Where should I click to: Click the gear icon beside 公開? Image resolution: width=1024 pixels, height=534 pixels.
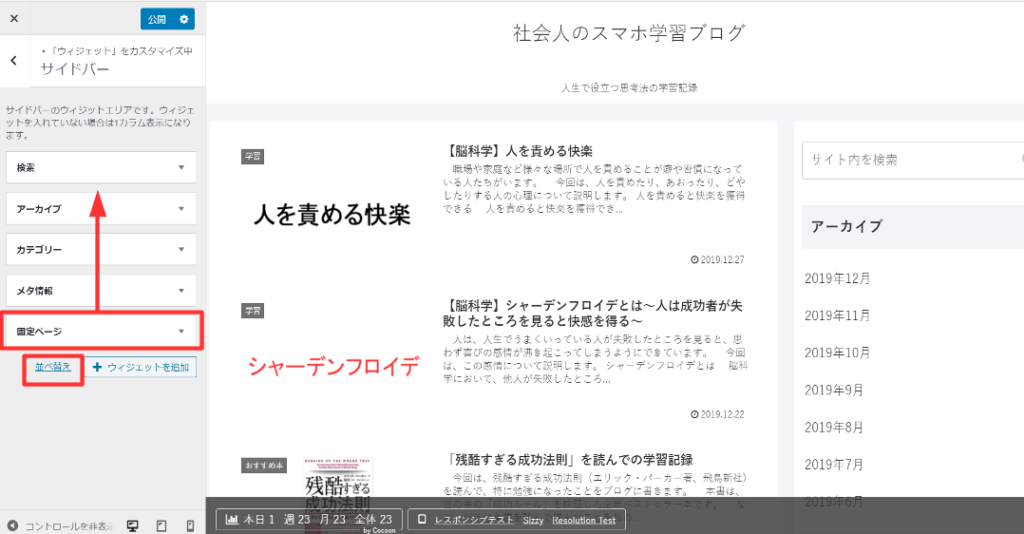pos(183,19)
